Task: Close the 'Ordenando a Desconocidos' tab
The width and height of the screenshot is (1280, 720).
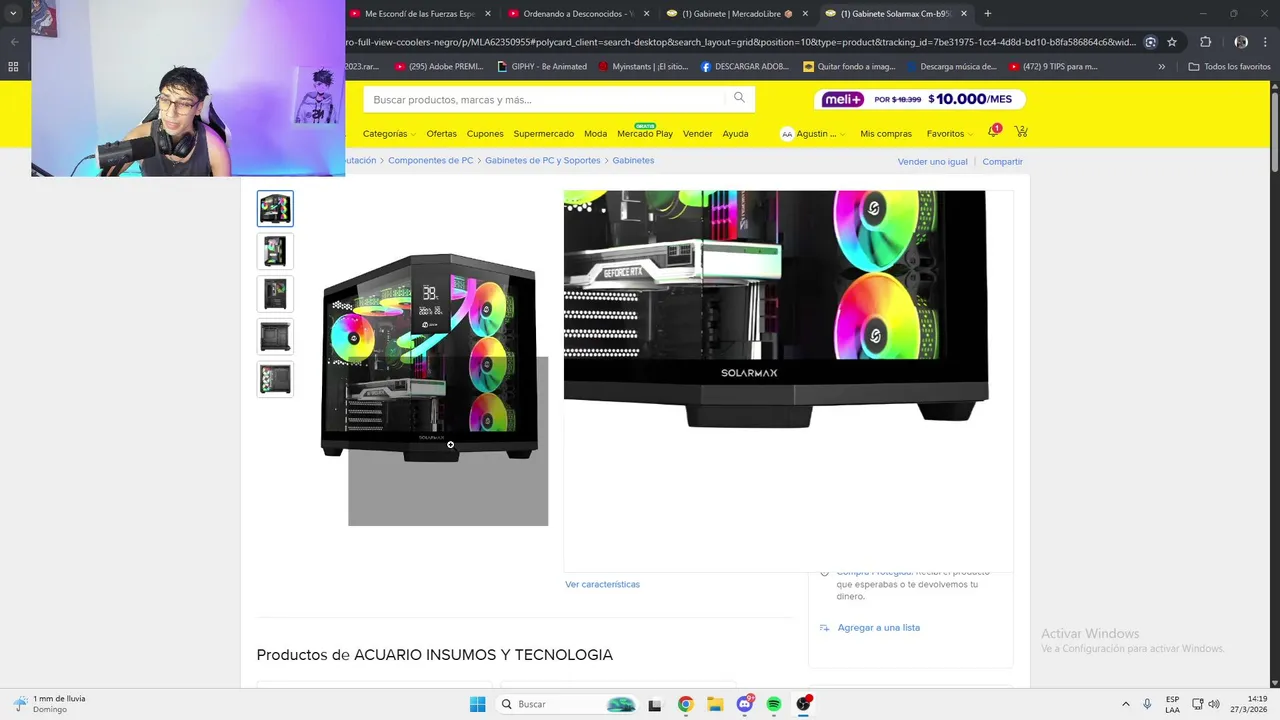Action: 646,14
